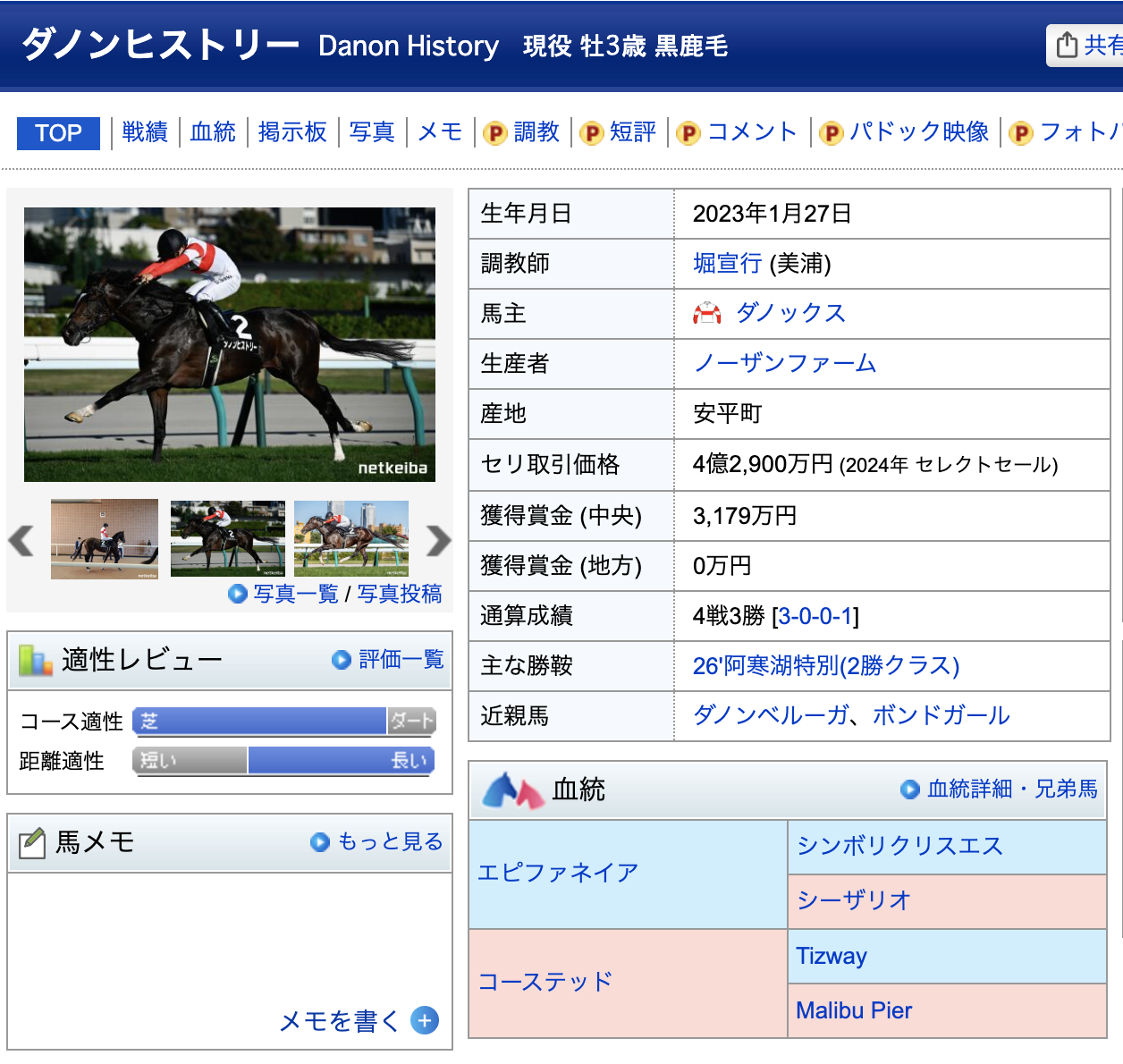Open the 短評 premium link
1123x1064 pixels.
point(633,132)
